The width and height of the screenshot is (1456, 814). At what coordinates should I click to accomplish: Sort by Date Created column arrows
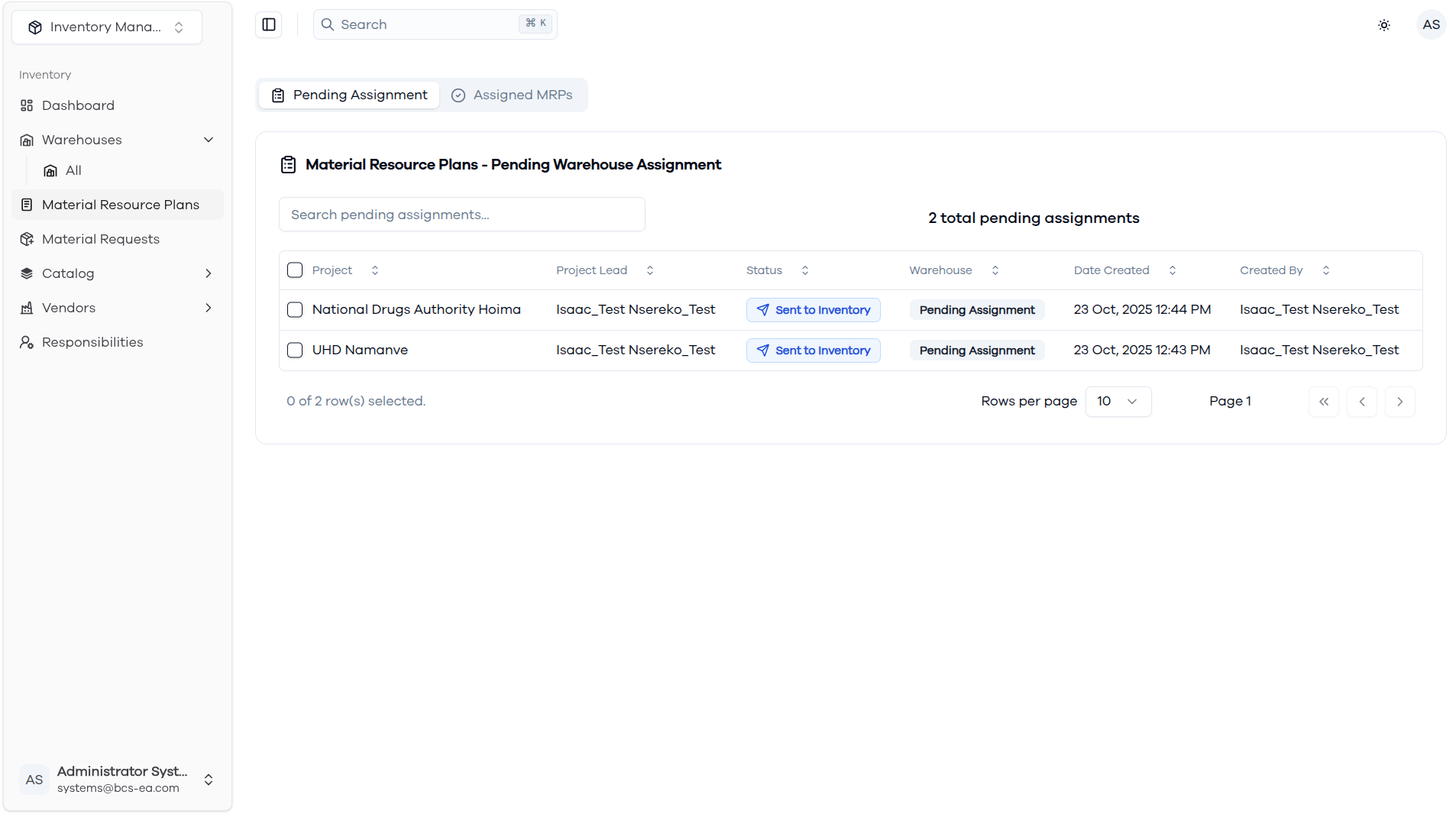click(x=1173, y=270)
